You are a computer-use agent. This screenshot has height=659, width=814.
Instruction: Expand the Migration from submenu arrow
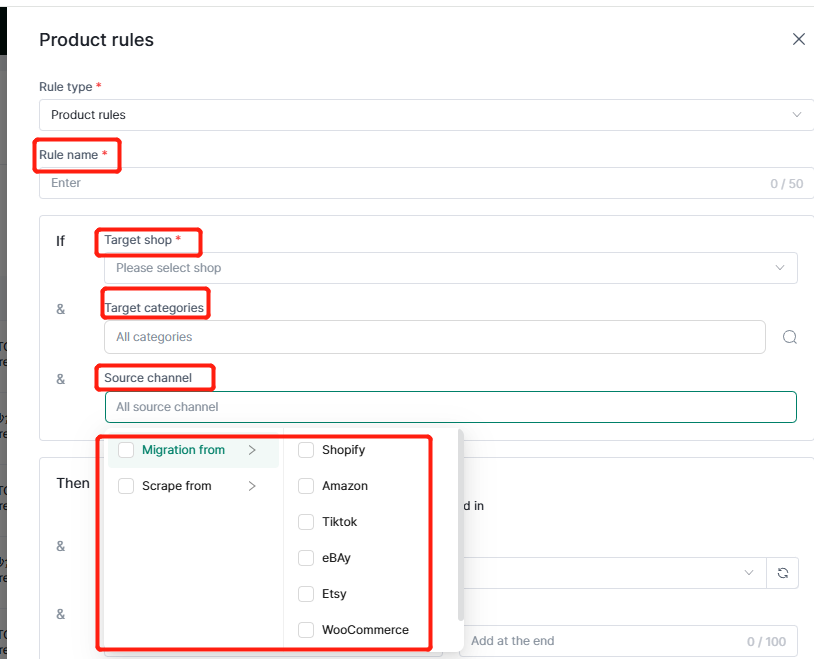point(252,450)
